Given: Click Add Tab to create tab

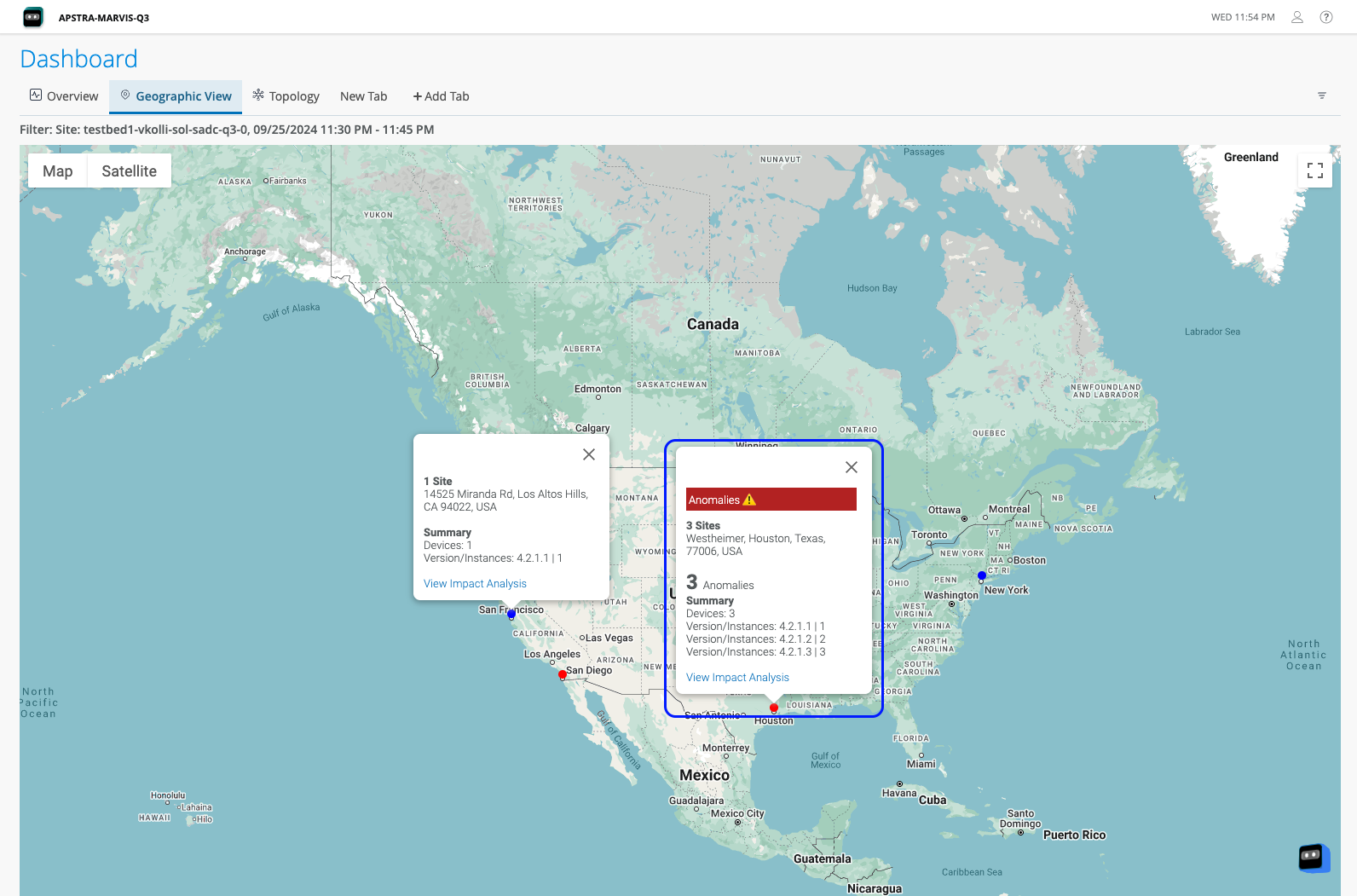Looking at the screenshot, I should click(441, 96).
